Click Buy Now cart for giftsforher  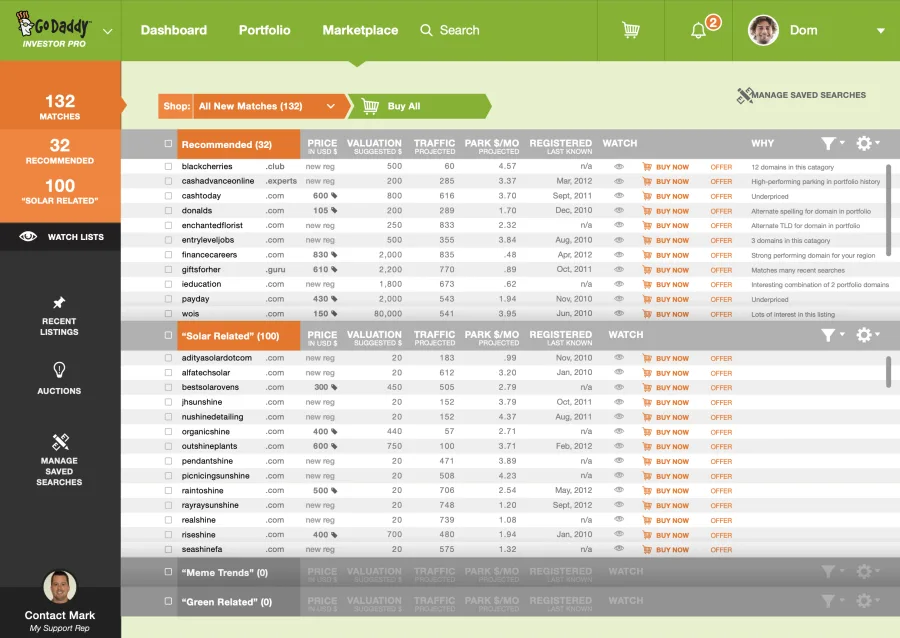(x=647, y=270)
